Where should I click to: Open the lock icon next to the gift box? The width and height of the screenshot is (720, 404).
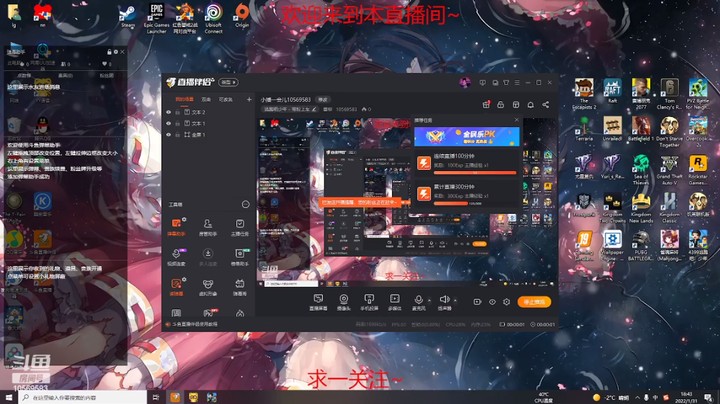click(501, 105)
